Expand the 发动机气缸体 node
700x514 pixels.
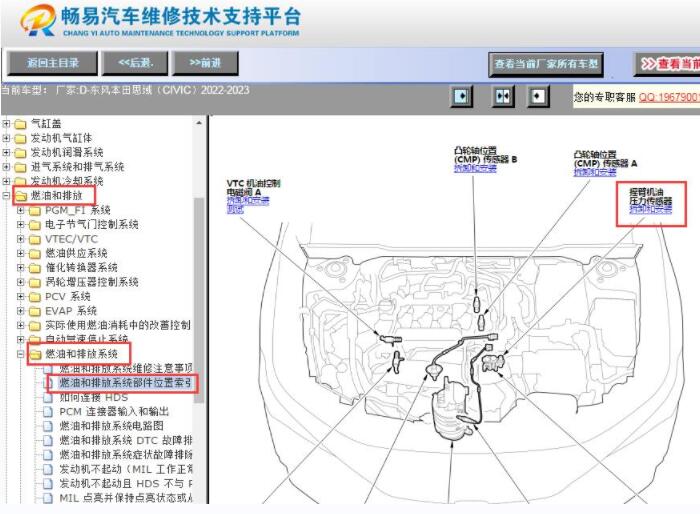[x=6, y=138]
